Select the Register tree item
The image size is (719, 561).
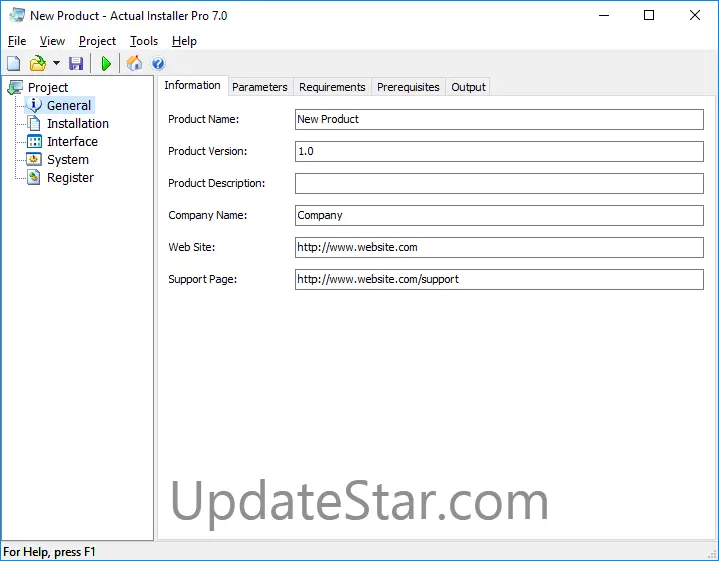point(71,178)
